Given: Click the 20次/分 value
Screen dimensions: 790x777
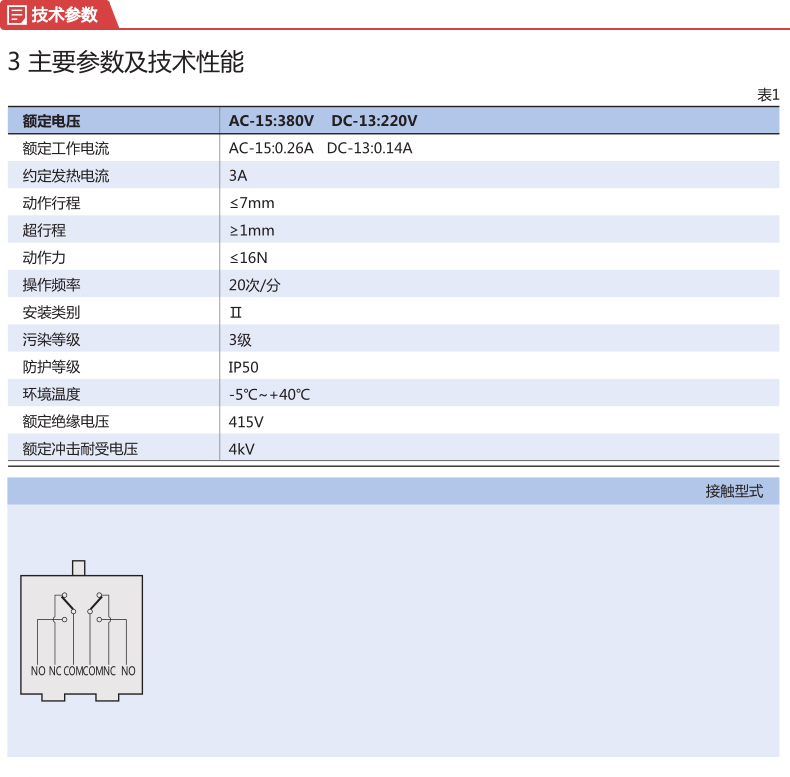Looking at the screenshot, I should pos(254,285).
